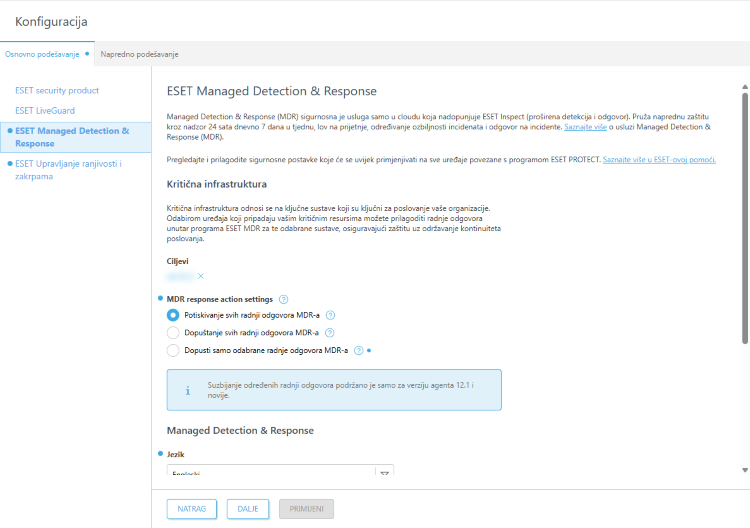Open Saznajte više u ESET-ovoj pomoći link

pyautogui.click(x=659, y=160)
